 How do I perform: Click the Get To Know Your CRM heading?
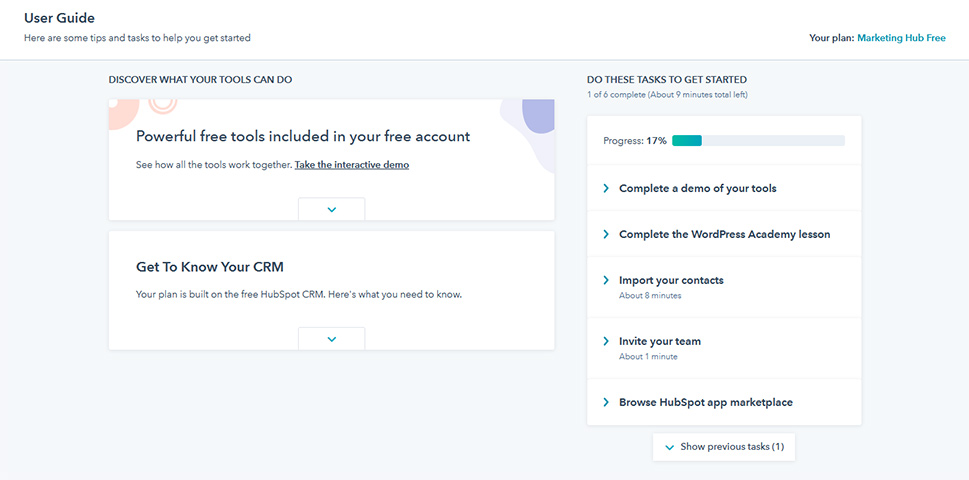(x=210, y=267)
